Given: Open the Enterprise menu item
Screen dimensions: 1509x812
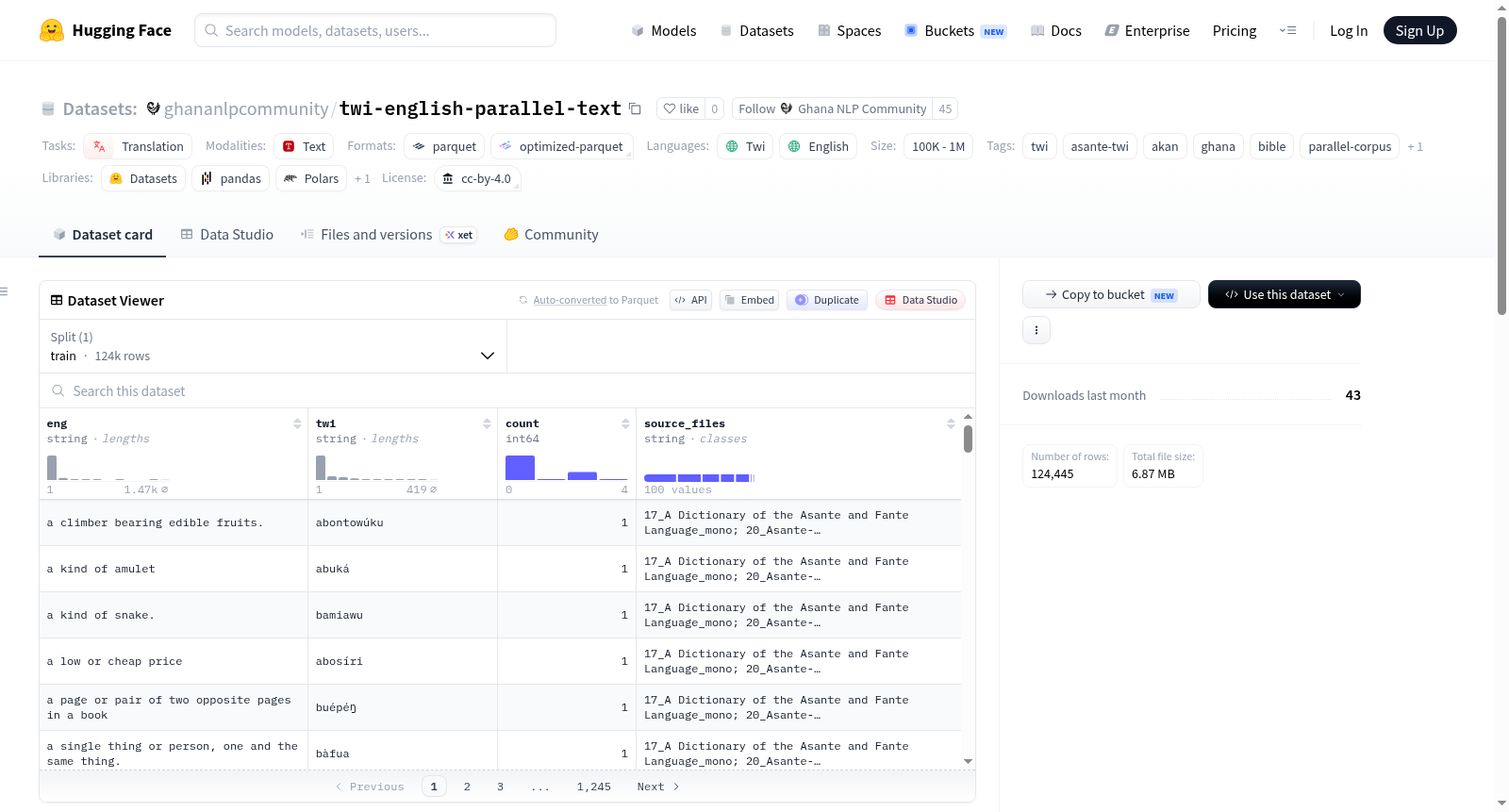Looking at the screenshot, I should coord(1148,30).
